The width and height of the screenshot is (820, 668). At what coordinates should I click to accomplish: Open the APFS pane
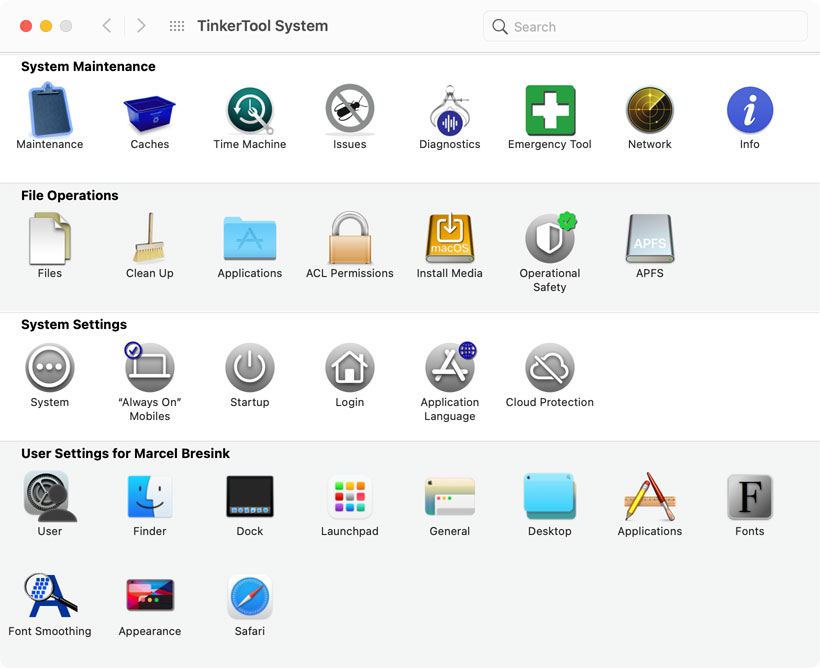(649, 238)
